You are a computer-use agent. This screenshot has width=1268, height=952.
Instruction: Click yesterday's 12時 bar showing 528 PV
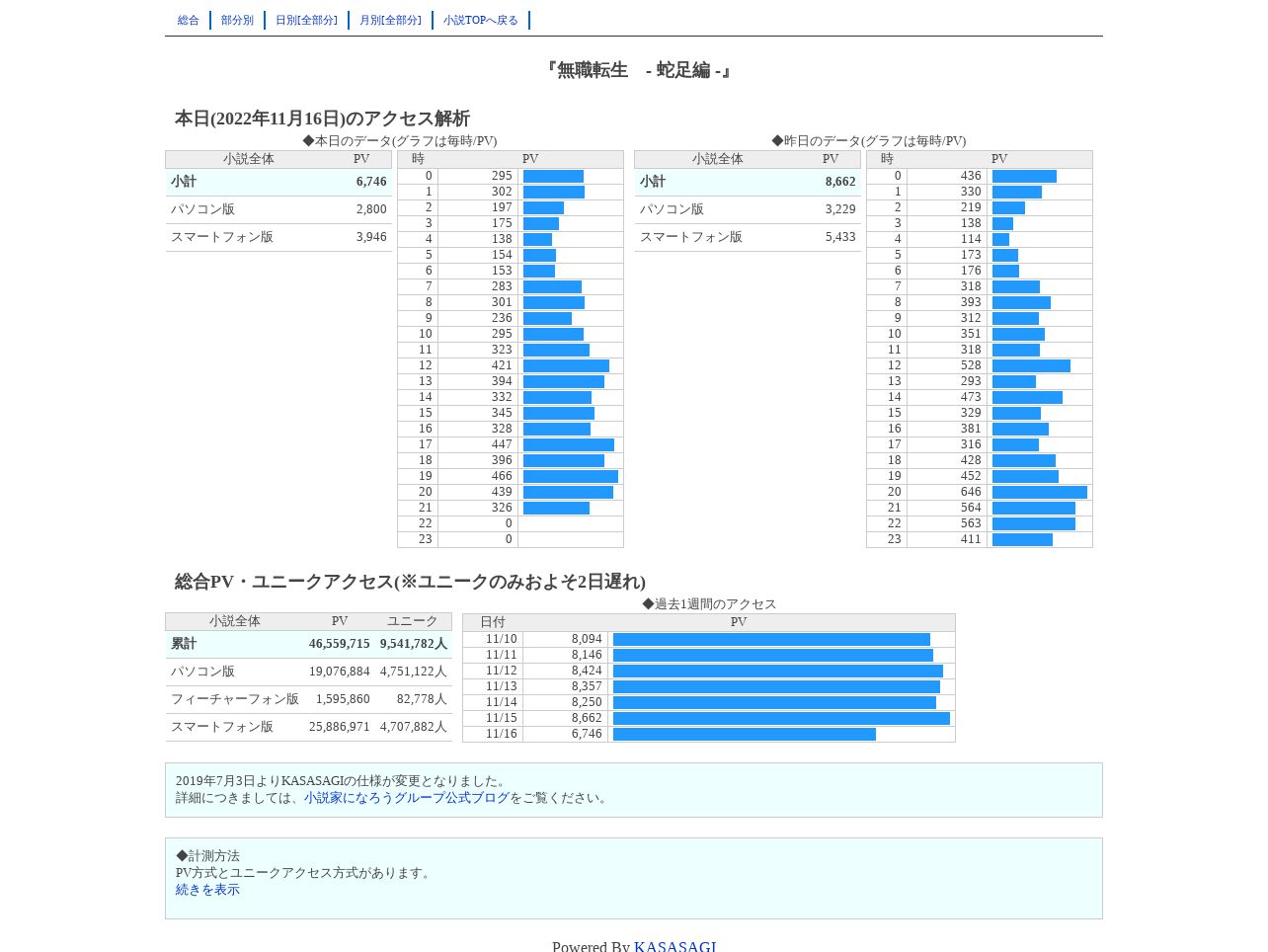1031,365
